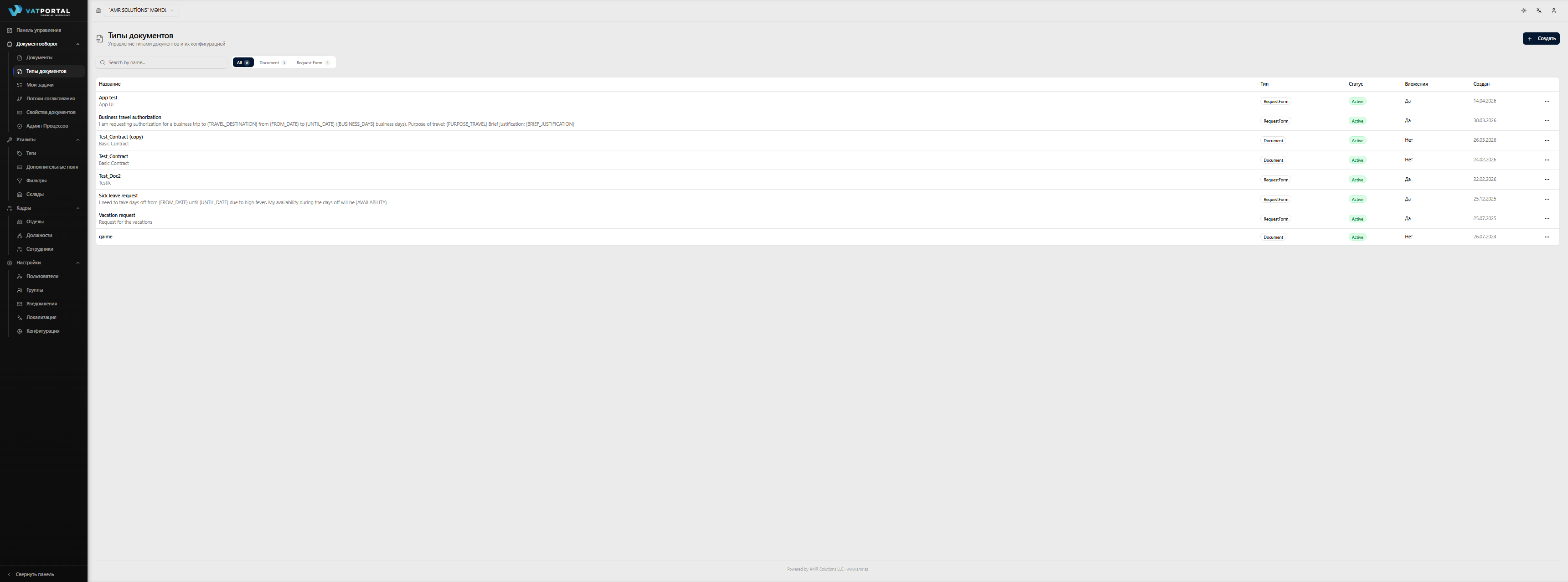Collapse the Настройки section
The height and width of the screenshot is (582, 1568).
[77, 263]
